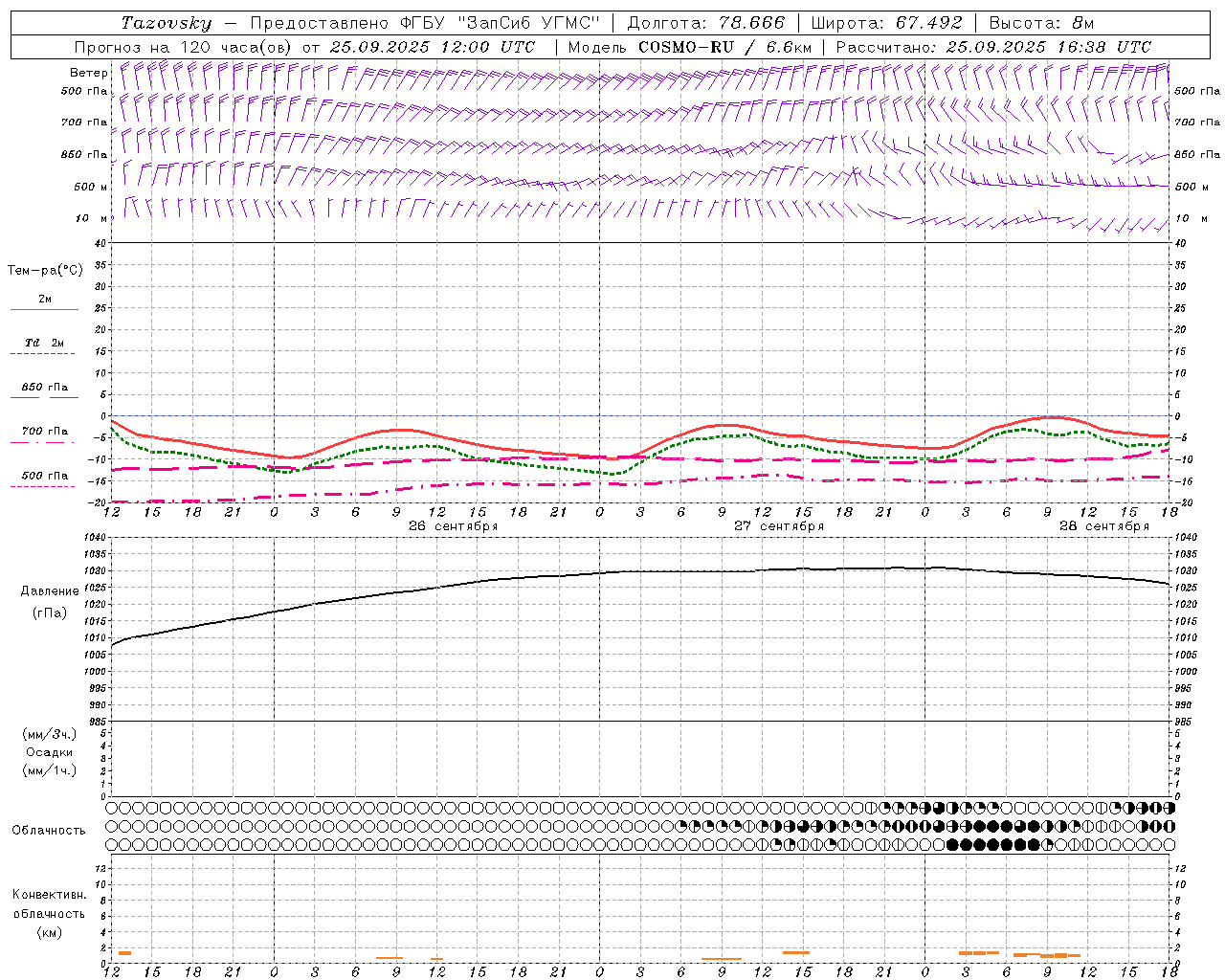Viewport: 1225px width, 980px height.
Task: Click the leftmost orange convective cloud bar
Action: click(x=124, y=953)
